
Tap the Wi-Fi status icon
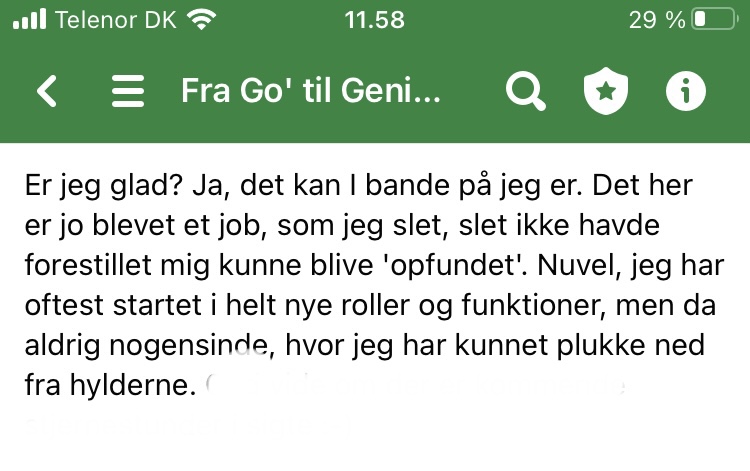(x=204, y=19)
